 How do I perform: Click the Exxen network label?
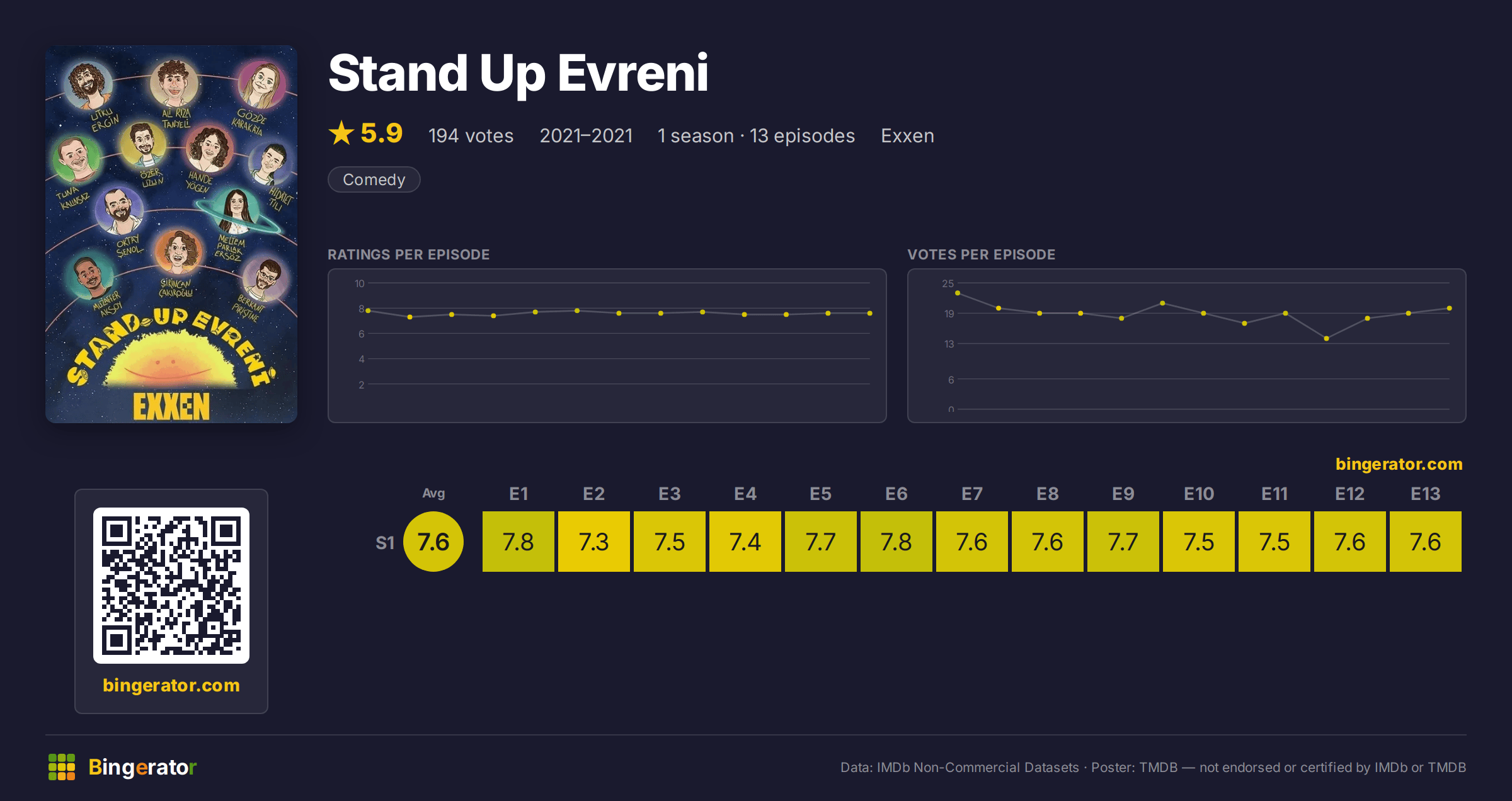(907, 135)
